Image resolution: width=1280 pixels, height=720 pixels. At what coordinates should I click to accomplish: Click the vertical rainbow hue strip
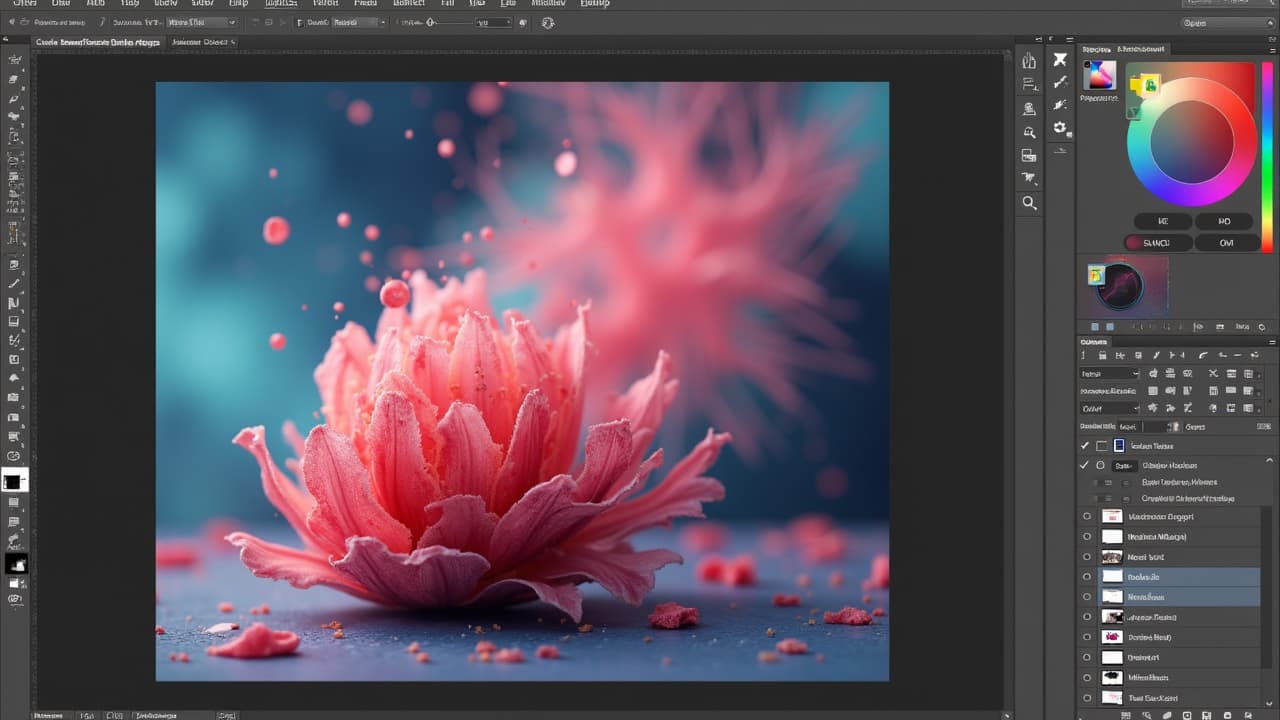point(1267,155)
